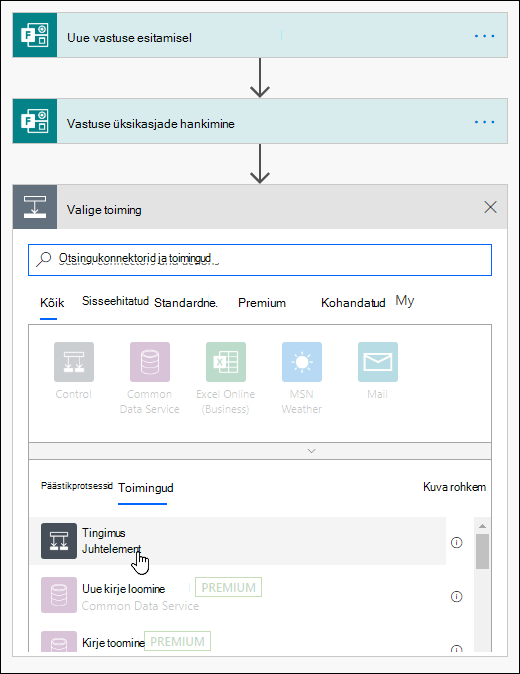520x674 pixels.
Task: Choose the Mail connector icon
Action: [x=378, y=362]
